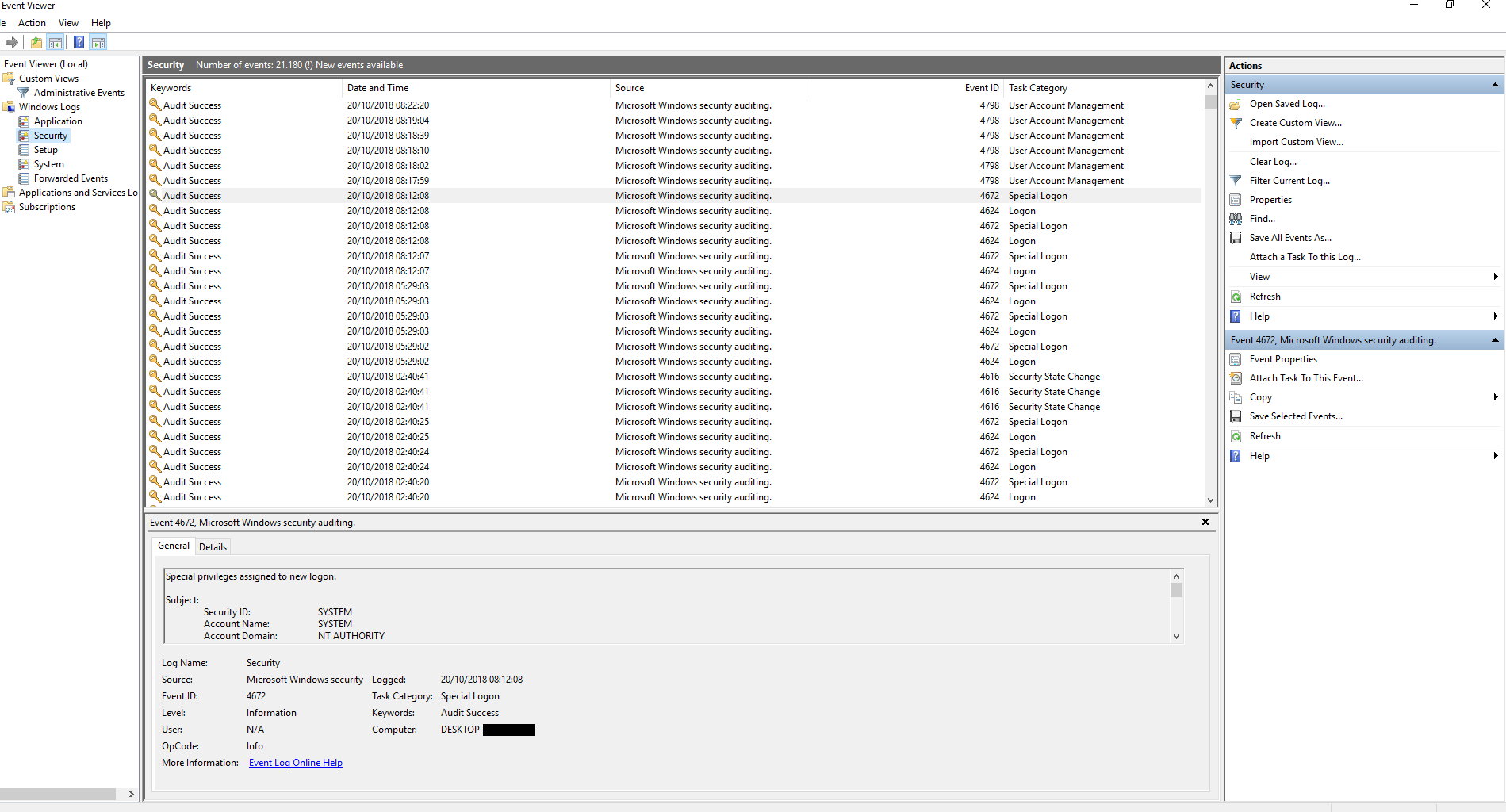The image size is (1506, 812).
Task: Click the blue Help toolbar icon
Action: pos(79,43)
